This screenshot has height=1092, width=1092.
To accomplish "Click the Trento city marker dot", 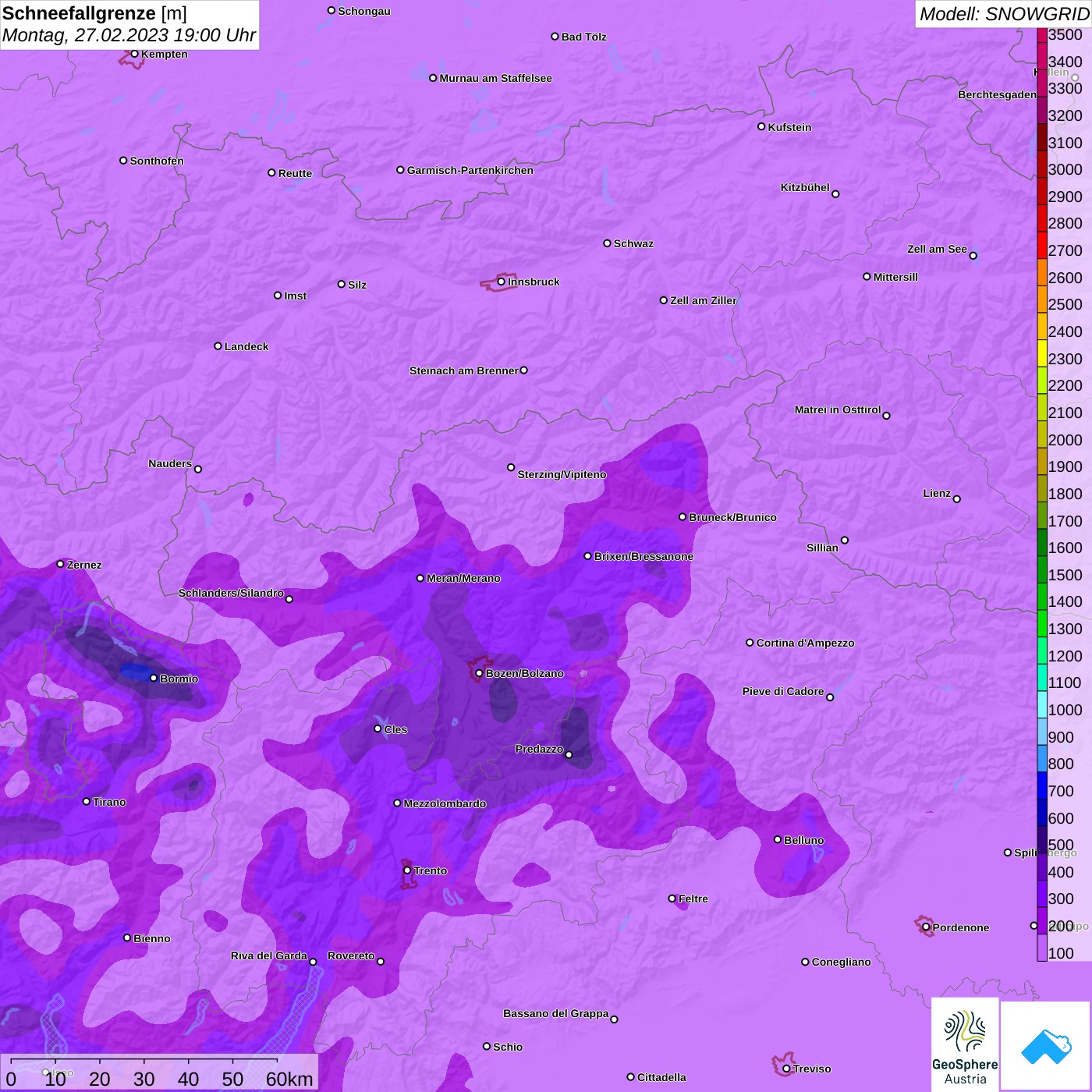I will coord(407,870).
